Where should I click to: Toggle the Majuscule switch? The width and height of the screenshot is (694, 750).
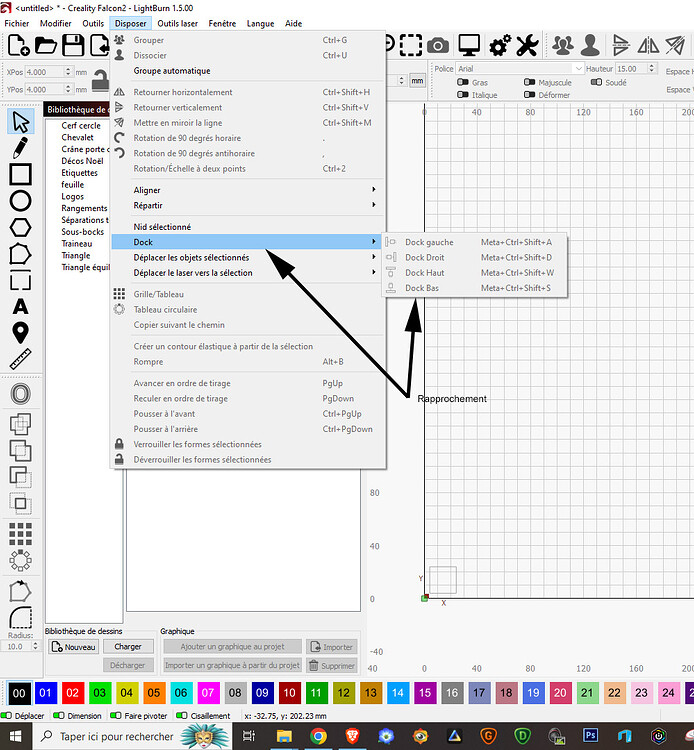(529, 82)
